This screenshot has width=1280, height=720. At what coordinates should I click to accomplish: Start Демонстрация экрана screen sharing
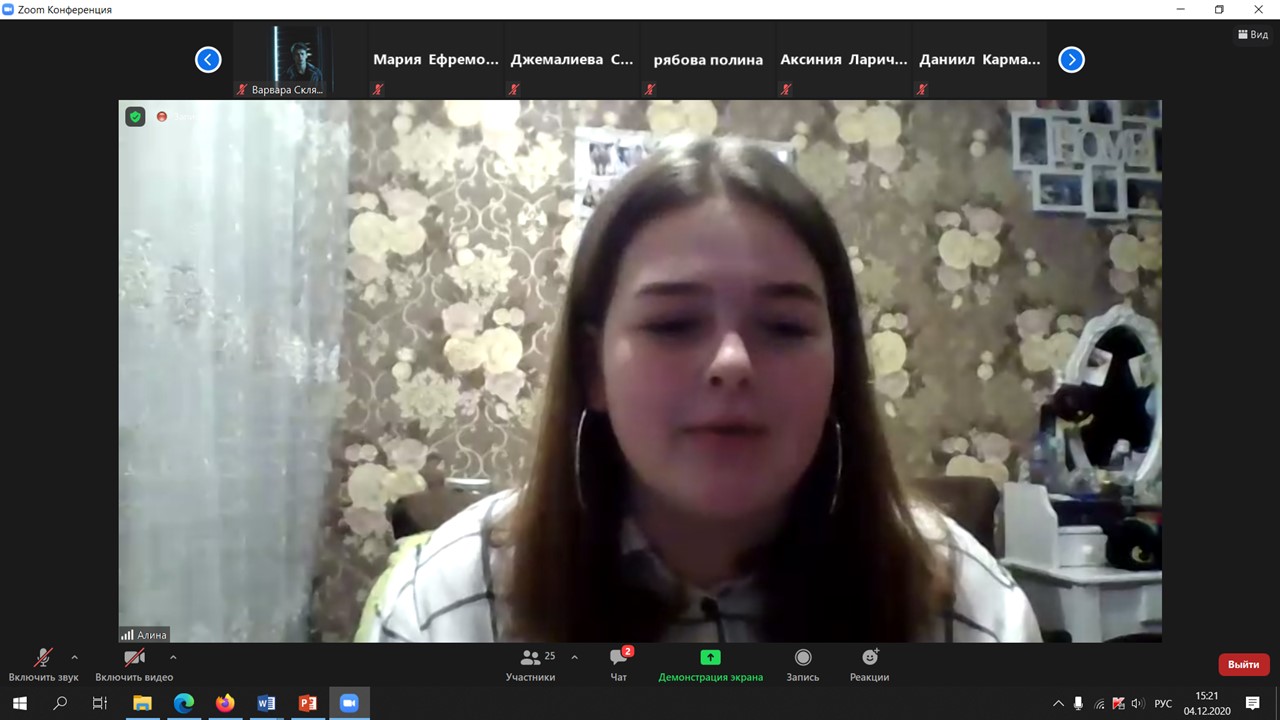pyautogui.click(x=710, y=658)
